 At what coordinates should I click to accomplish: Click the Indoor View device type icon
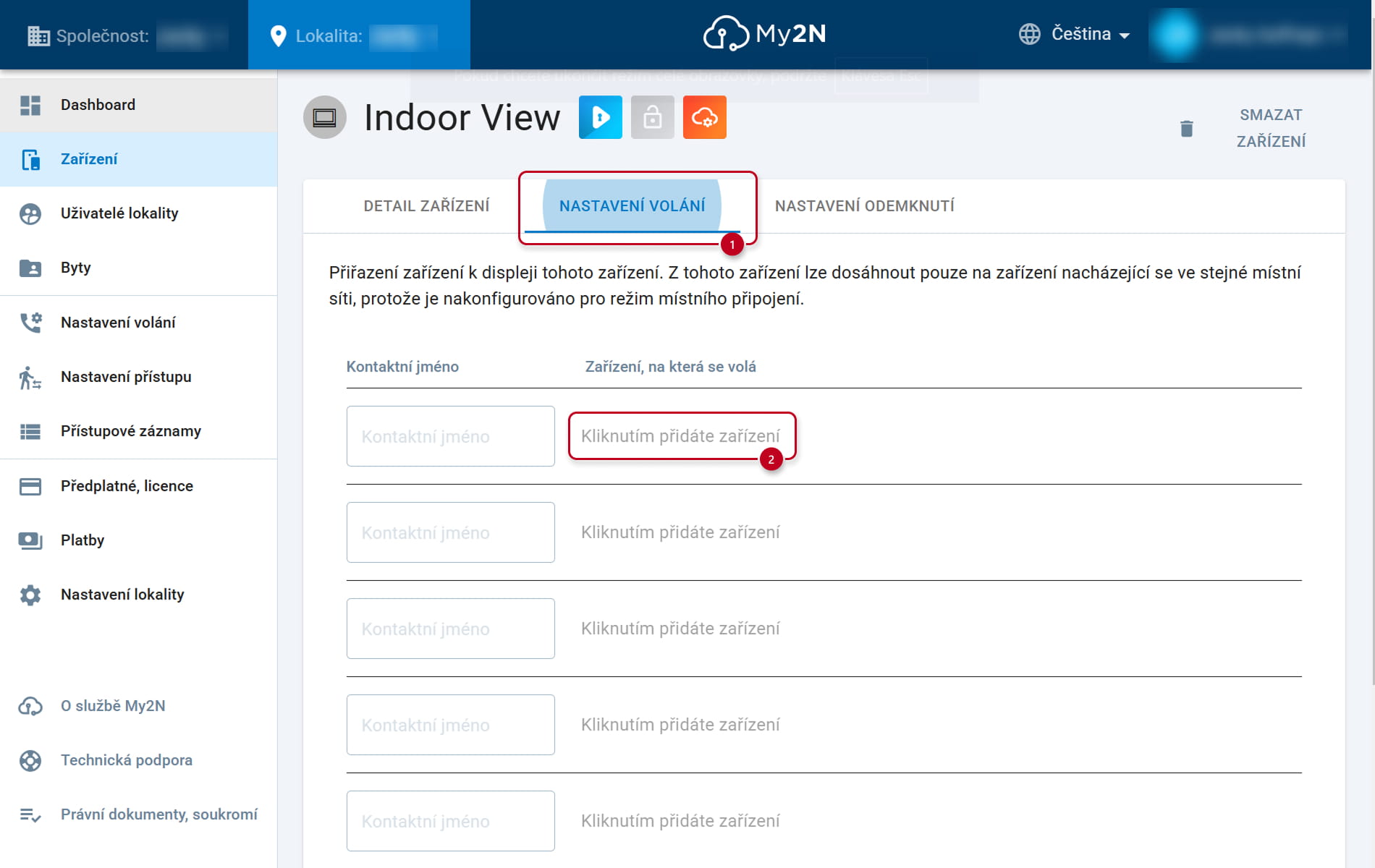pyautogui.click(x=325, y=117)
